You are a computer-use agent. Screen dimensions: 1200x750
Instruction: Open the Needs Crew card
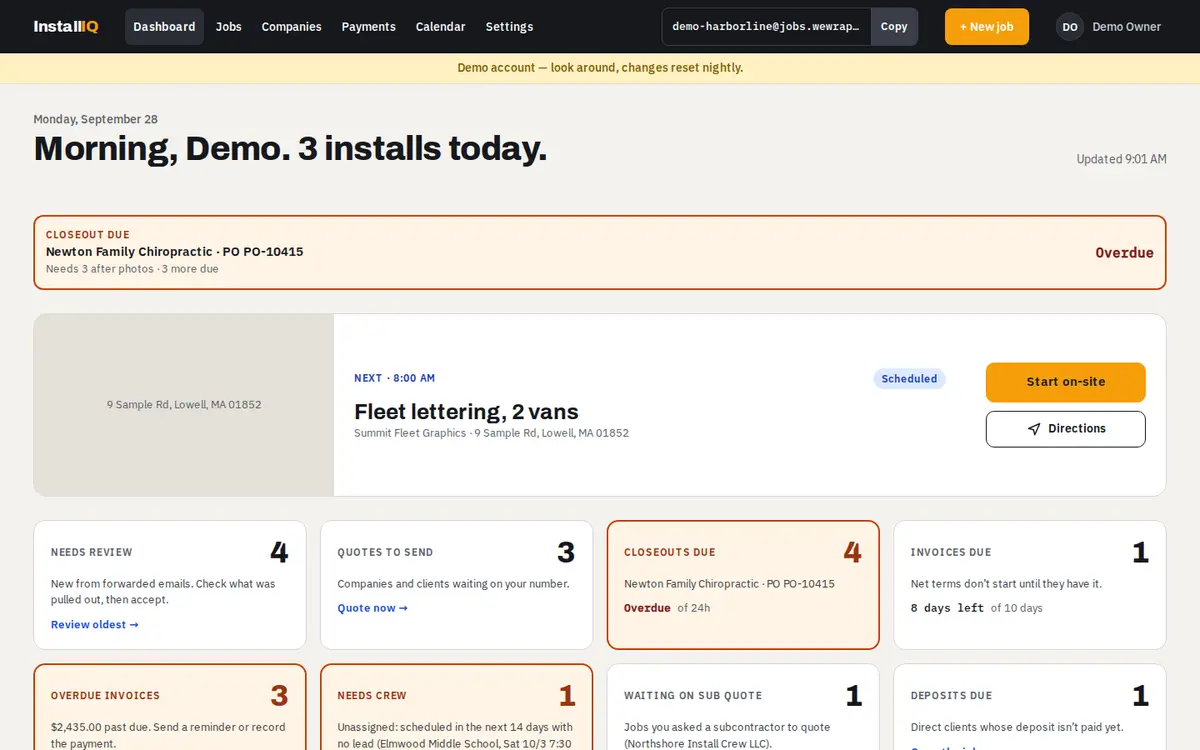tap(457, 707)
